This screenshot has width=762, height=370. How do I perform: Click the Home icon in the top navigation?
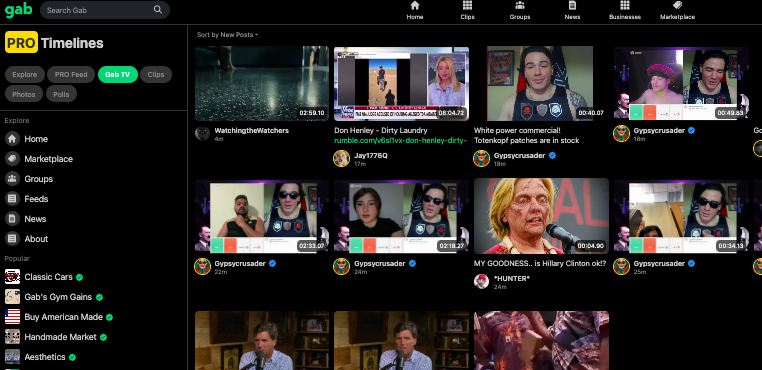tap(415, 5)
